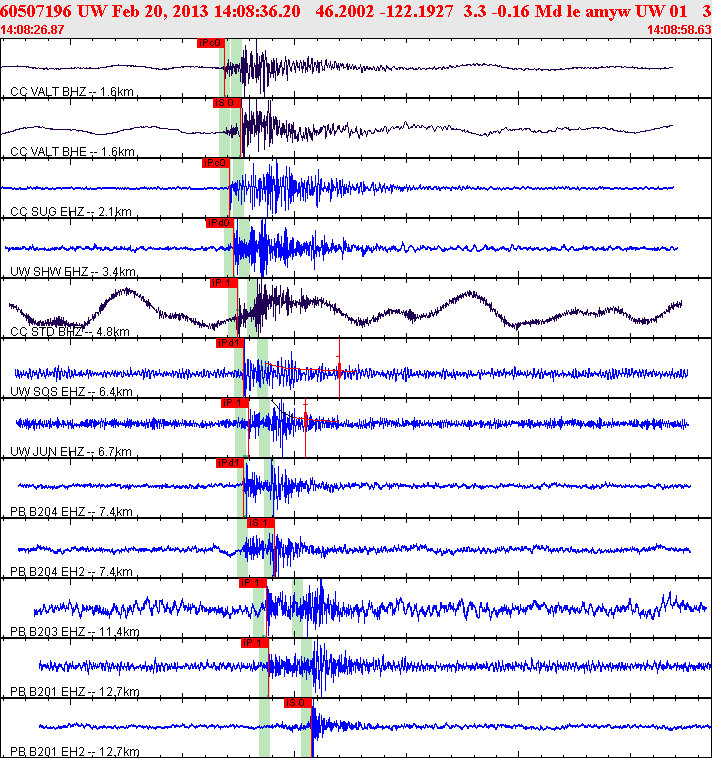Viewport: 712px width, 758px height.
Task: Select the iS 0 pick flag on VALT BHE trace
Action: [x=227, y=103]
